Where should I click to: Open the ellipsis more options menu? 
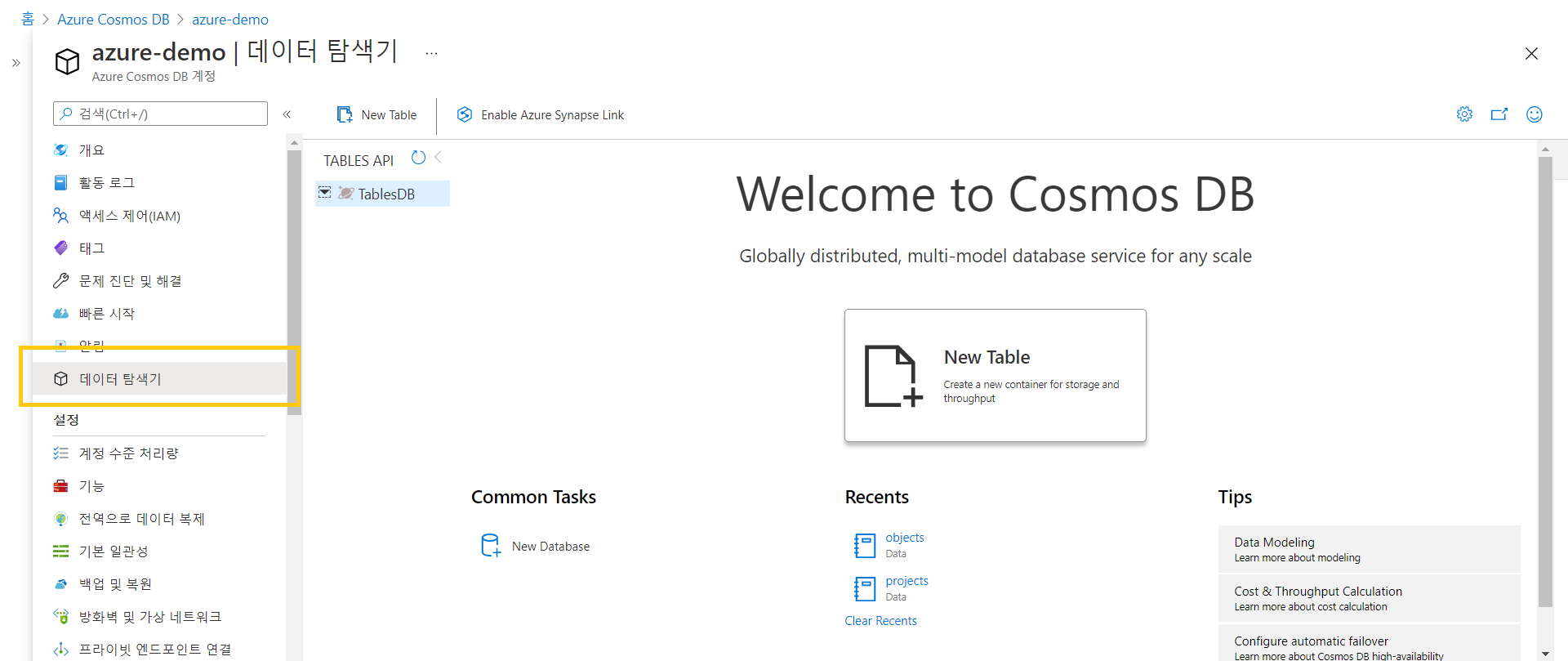431,54
